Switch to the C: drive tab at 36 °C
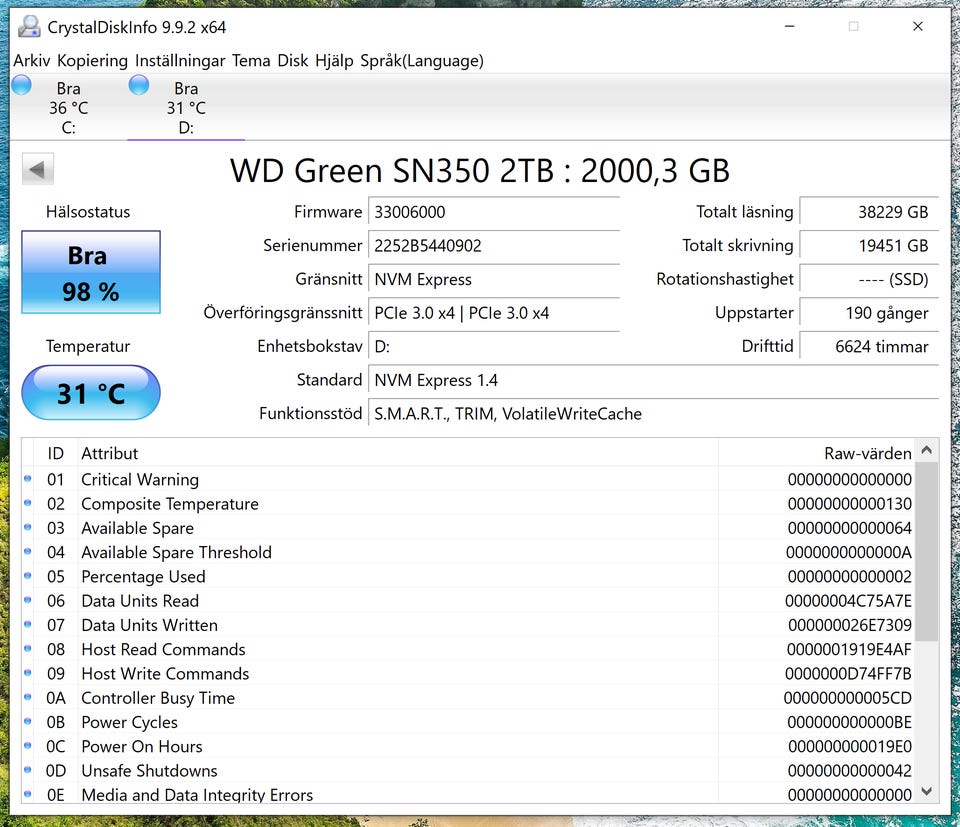Screen dimensions: 960x827 tap(69, 108)
